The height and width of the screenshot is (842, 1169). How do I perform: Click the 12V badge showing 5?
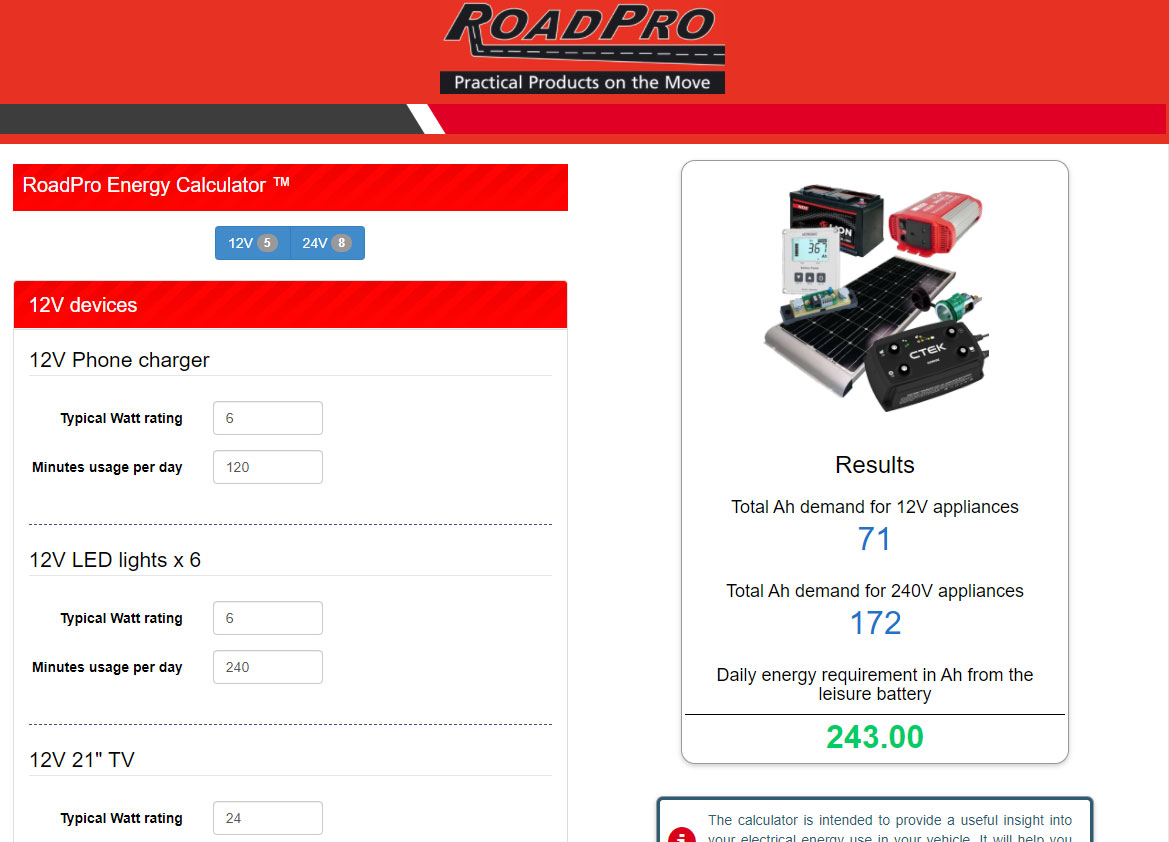point(267,243)
